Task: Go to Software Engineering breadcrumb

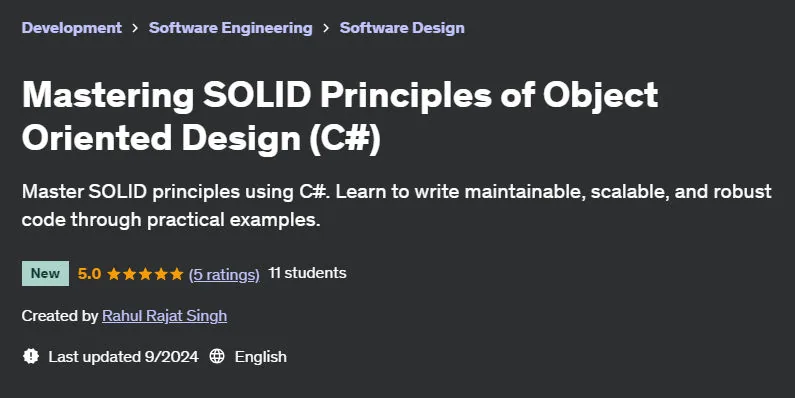Action: point(231,28)
